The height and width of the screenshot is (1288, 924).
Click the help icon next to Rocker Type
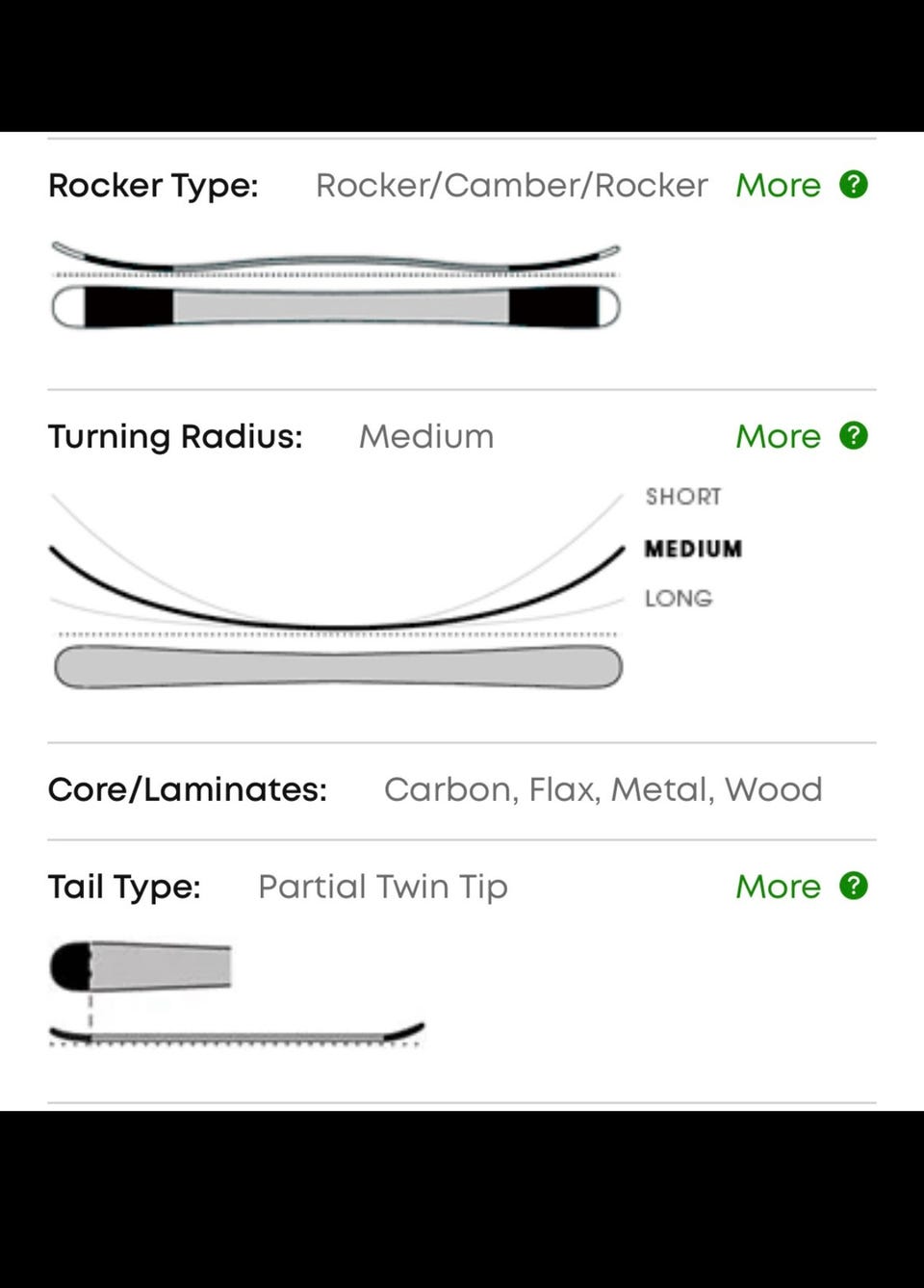pyautogui.click(x=853, y=184)
